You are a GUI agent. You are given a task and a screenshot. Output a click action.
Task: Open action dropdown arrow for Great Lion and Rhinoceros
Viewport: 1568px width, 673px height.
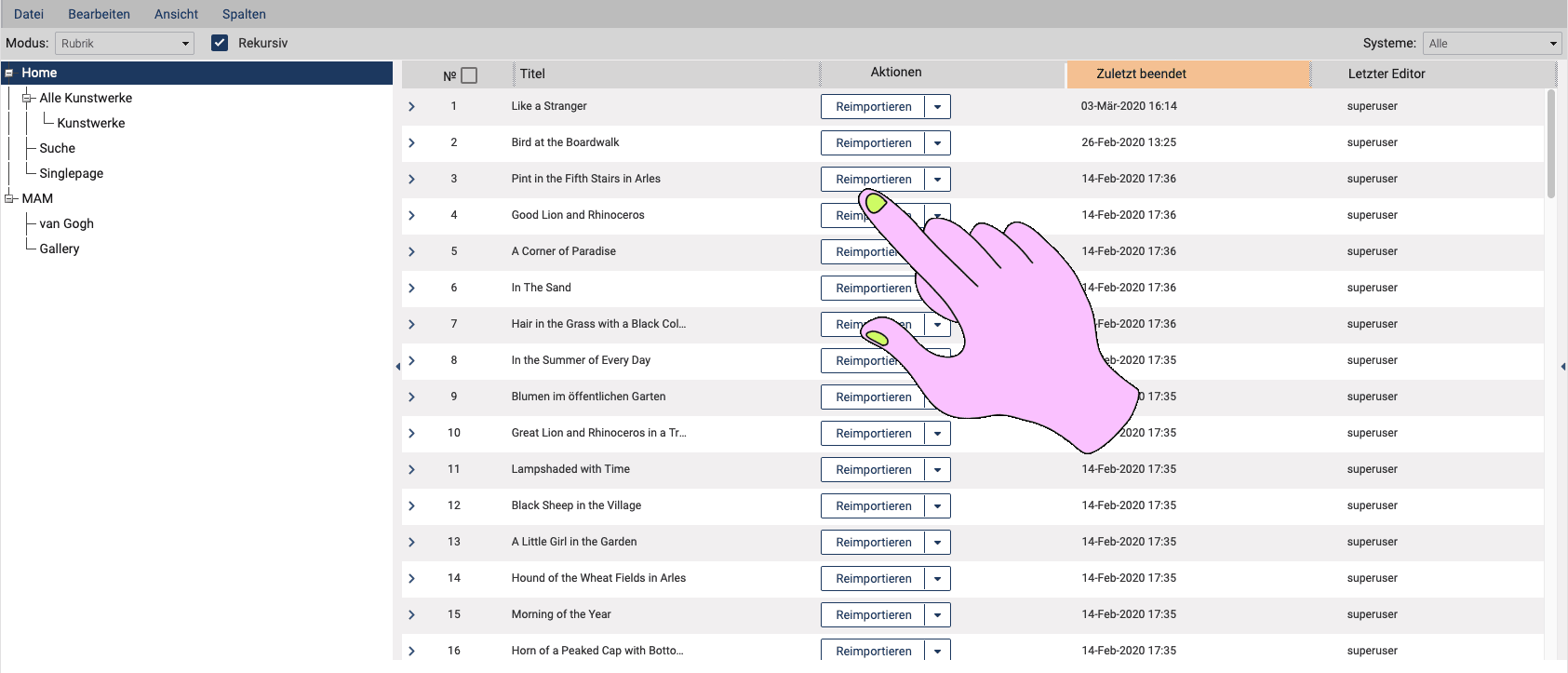pos(937,433)
